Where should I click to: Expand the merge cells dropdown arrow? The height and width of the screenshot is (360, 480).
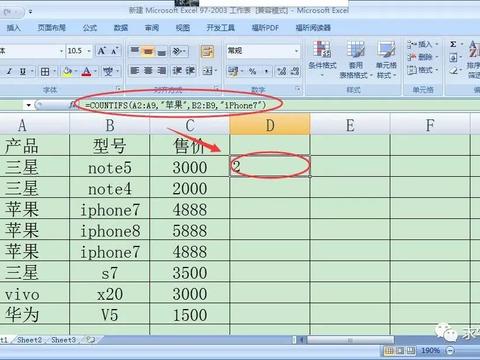[x=216, y=71]
